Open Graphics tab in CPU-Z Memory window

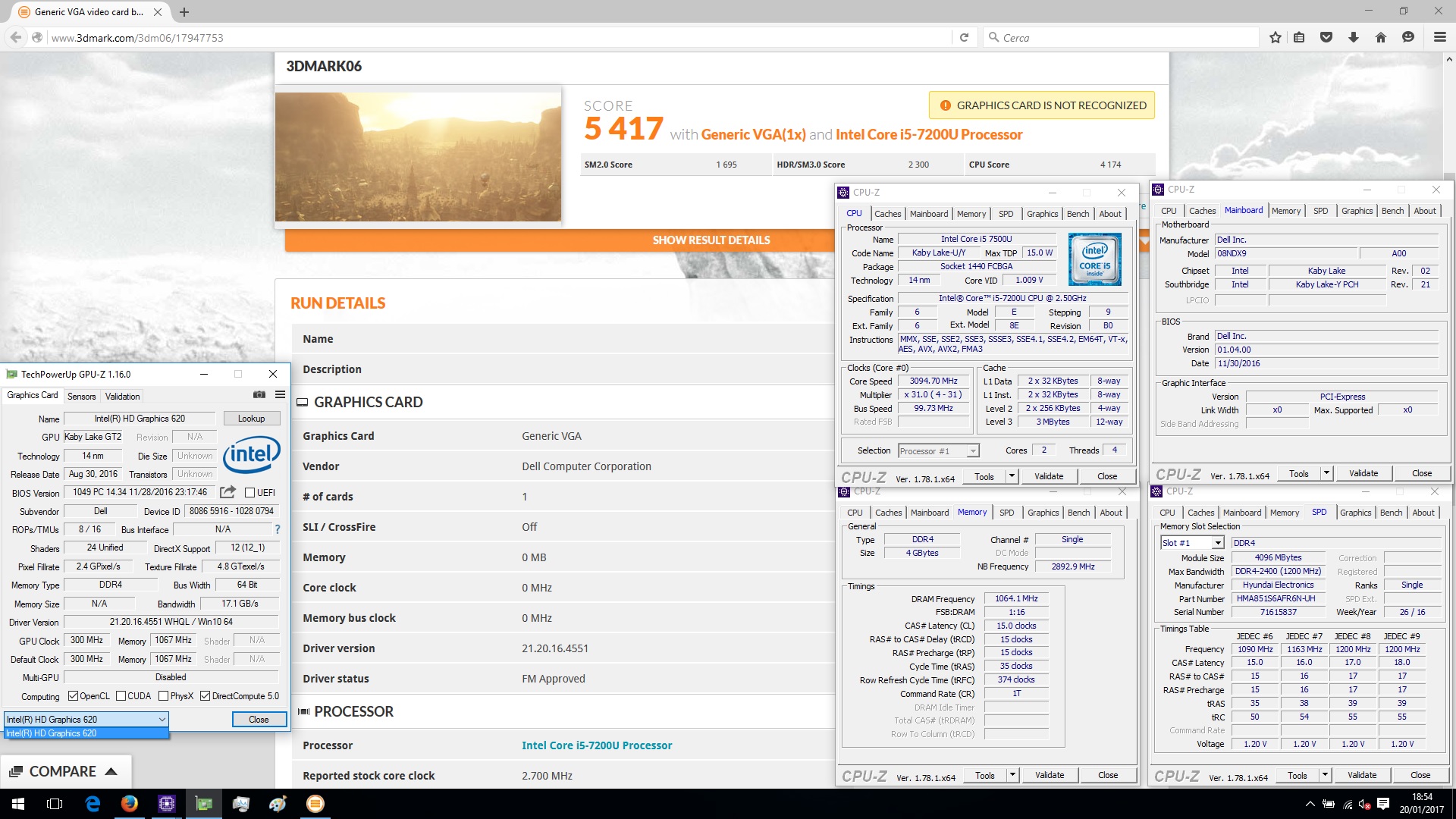pyautogui.click(x=1043, y=513)
